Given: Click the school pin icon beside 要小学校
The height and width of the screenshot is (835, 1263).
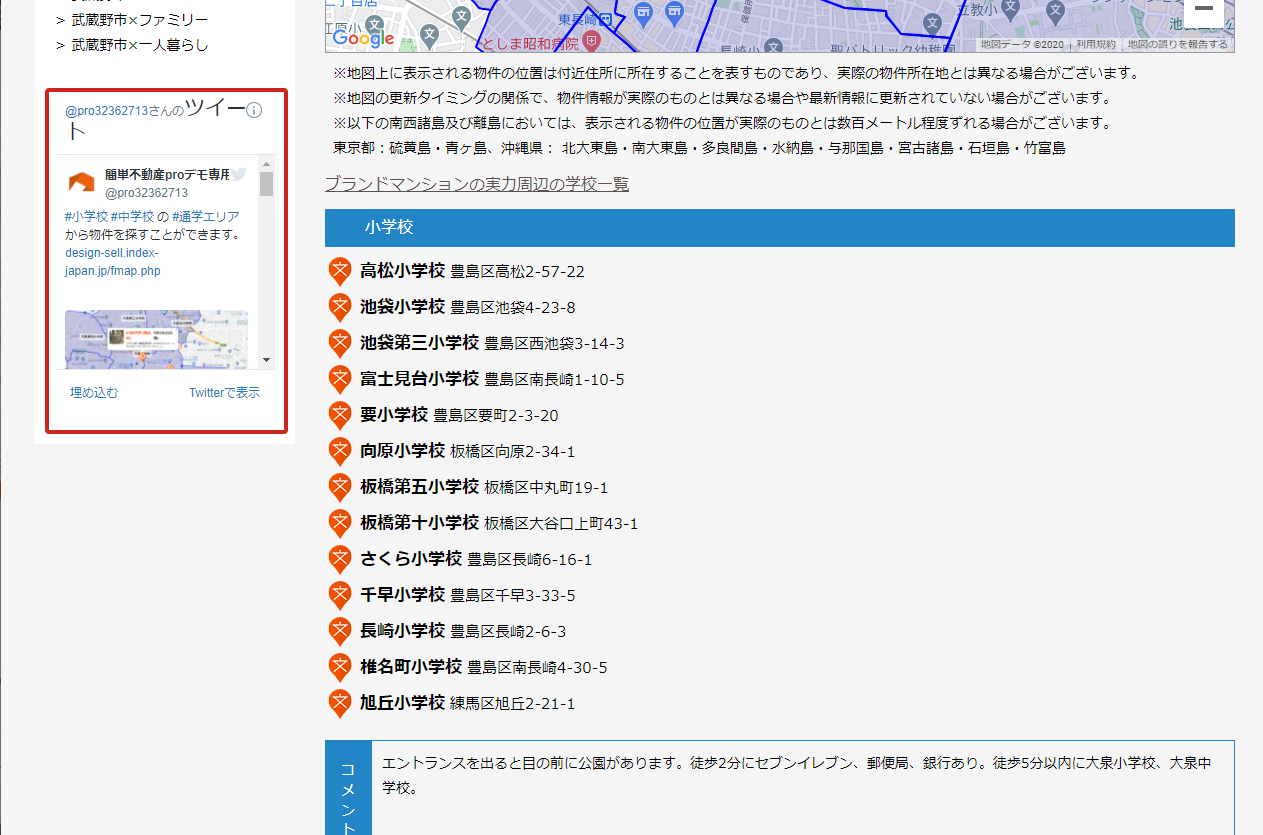Looking at the screenshot, I should (340, 415).
